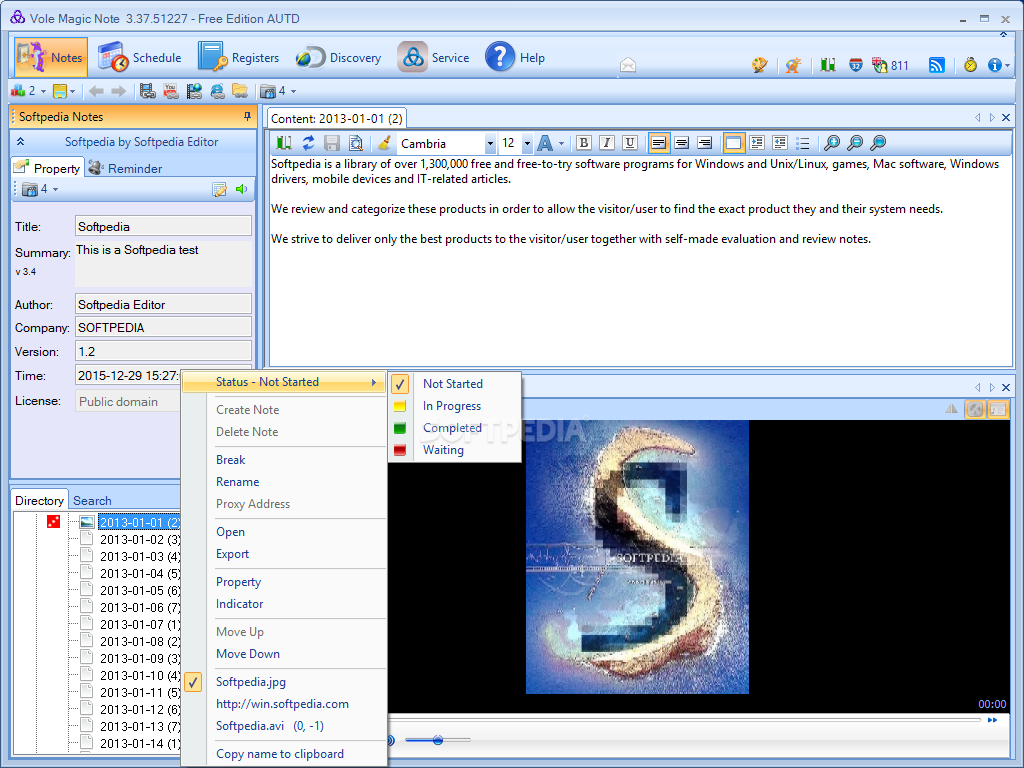Click the Title field containing Softpedia

[163, 226]
